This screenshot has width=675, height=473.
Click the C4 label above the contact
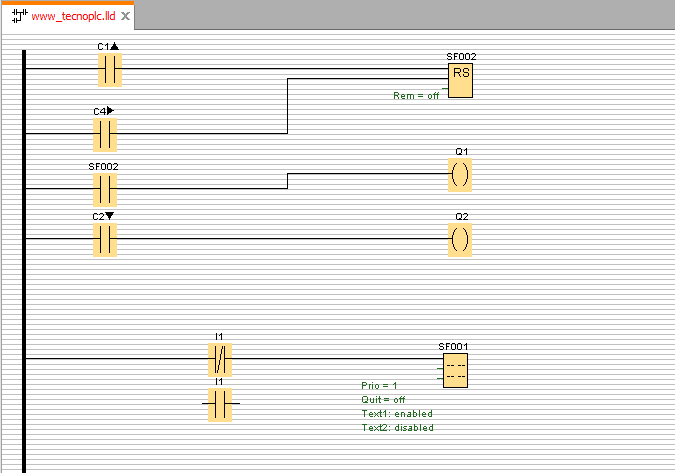tap(103, 111)
